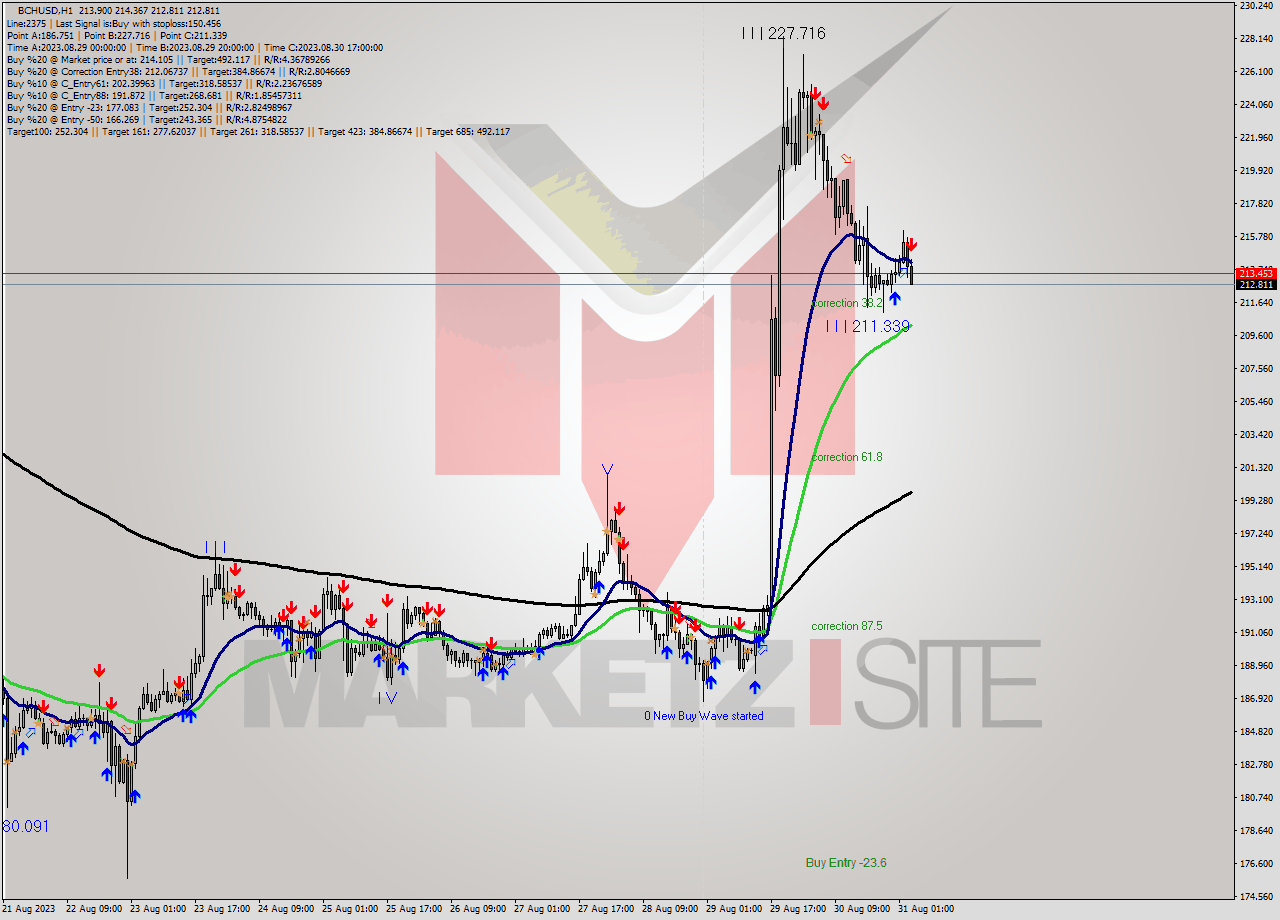Click the 209.600 price axis label
The width and height of the screenshot is (1280, 920).
coord(1255,336)
